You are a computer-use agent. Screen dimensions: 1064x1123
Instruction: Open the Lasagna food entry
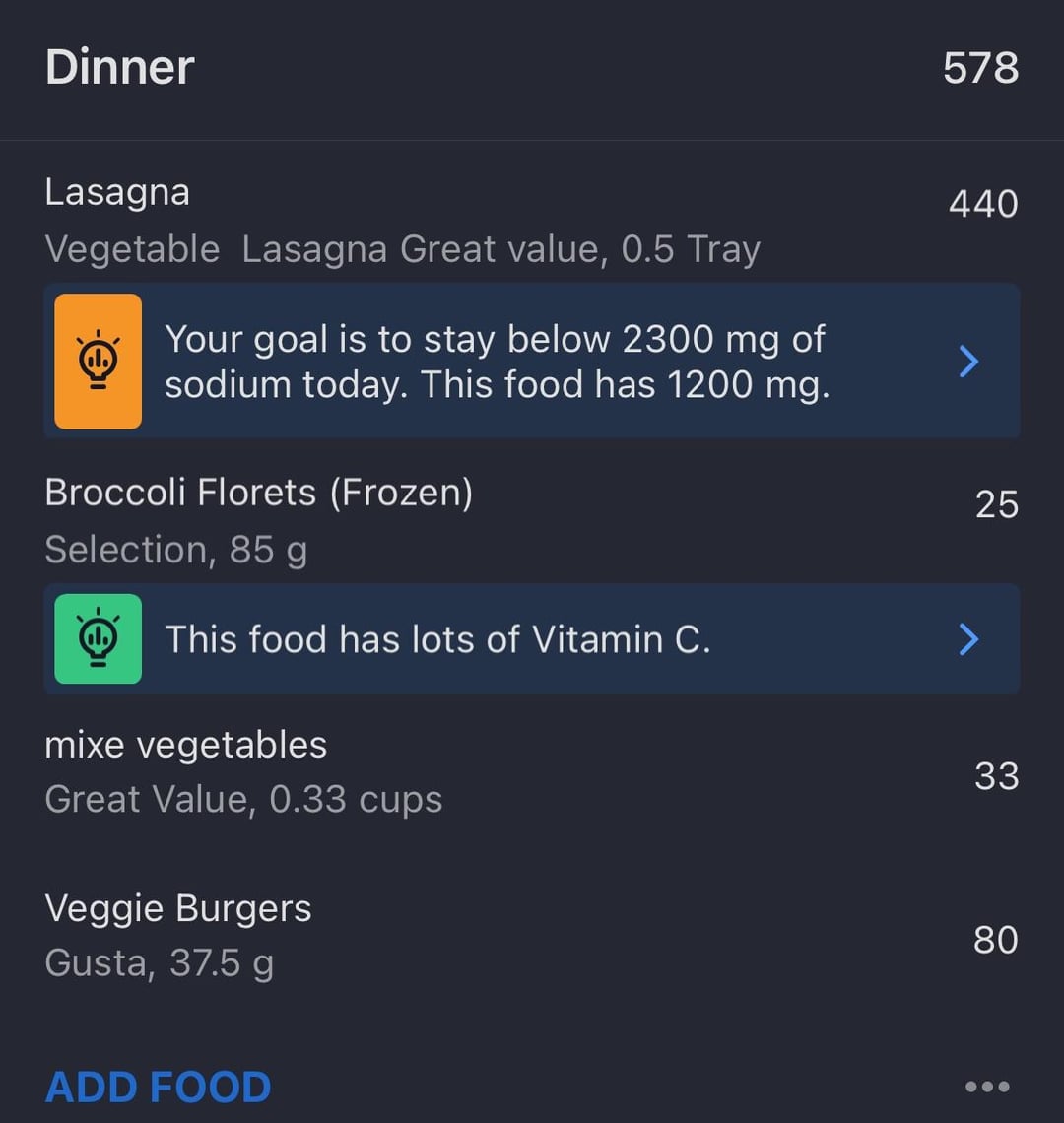point(117,192)
